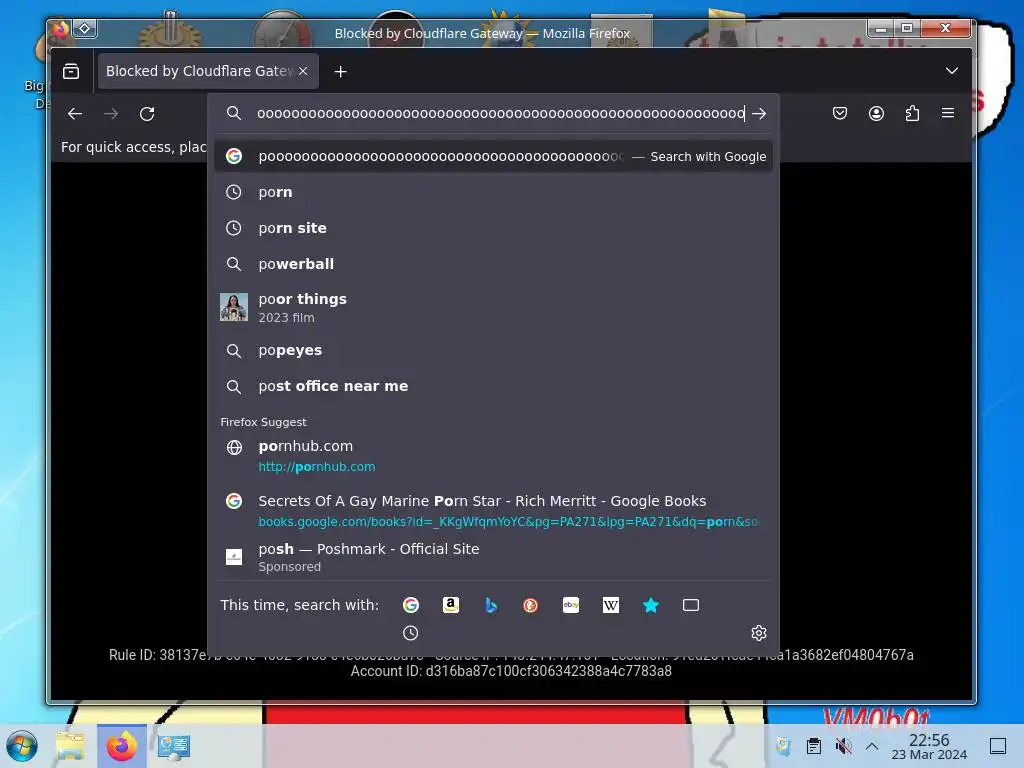Search this time with eBay
This screenshot has width=1024, height=768.
[571, 605]
